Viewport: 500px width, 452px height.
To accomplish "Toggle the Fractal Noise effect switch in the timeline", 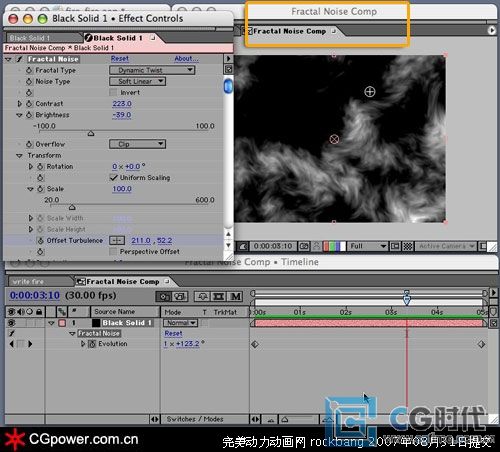I will [12, 333].
